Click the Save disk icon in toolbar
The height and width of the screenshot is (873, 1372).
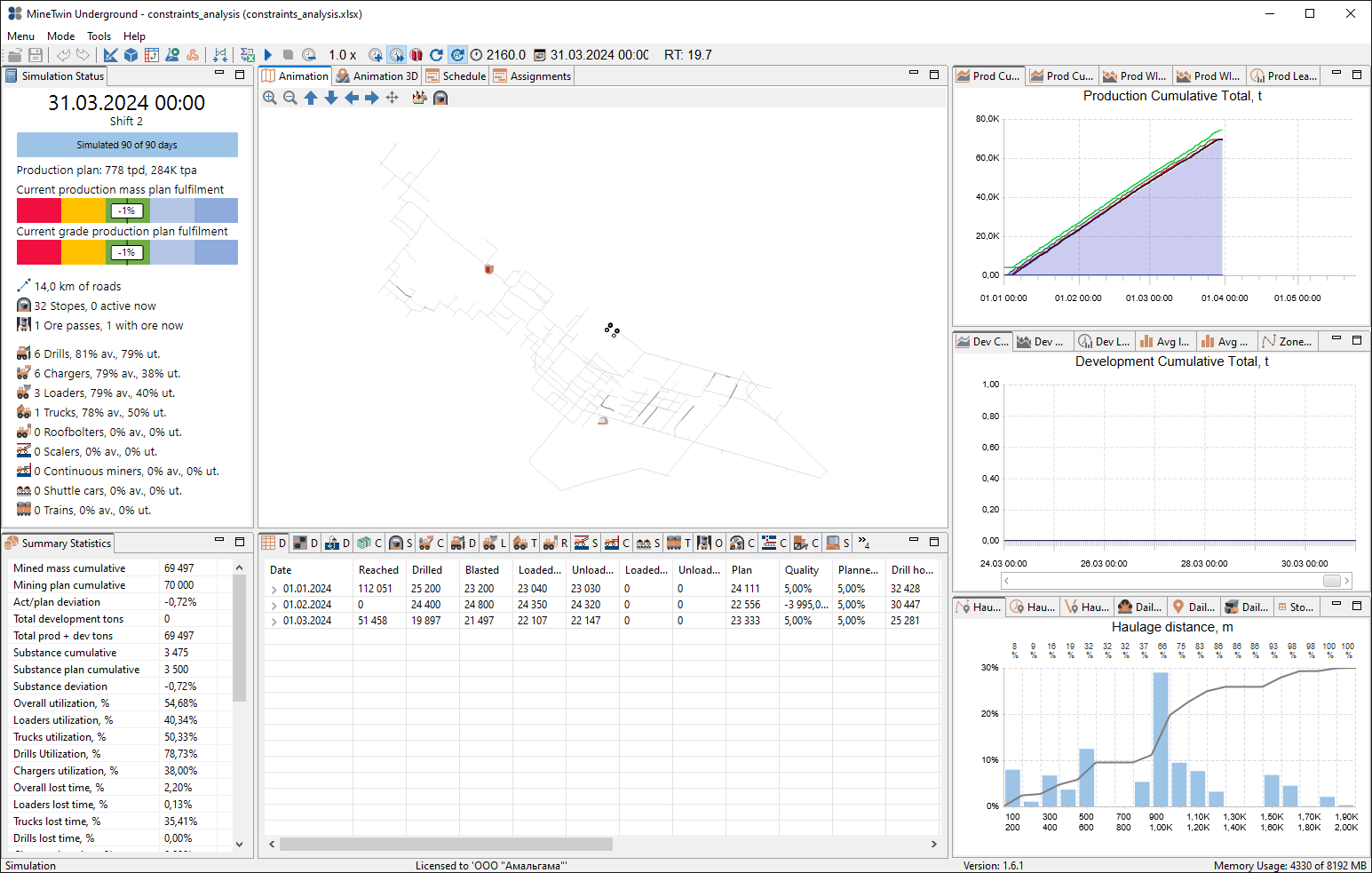36,55
